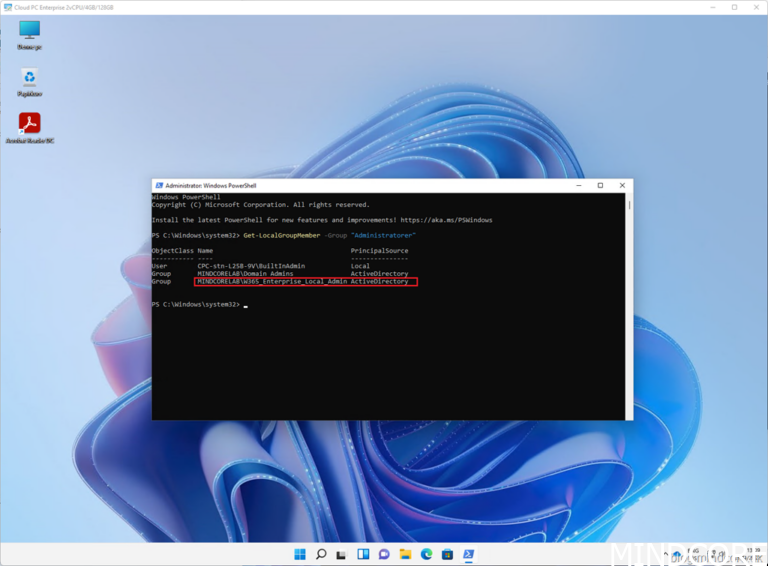Click the PowerShell title bar system icon
Screen dimensions: 768x566
[x=158, y=185]
